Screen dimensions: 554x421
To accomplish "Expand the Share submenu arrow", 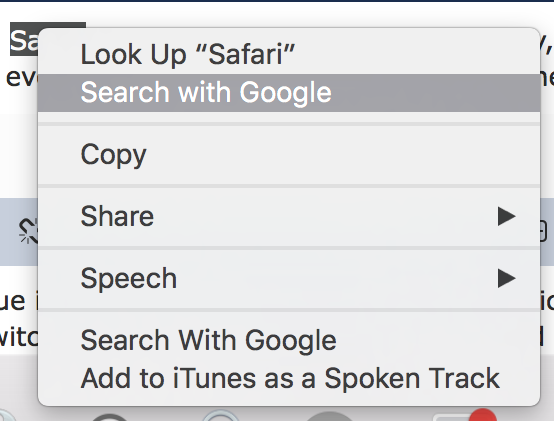I will click(x=506, y=216).
